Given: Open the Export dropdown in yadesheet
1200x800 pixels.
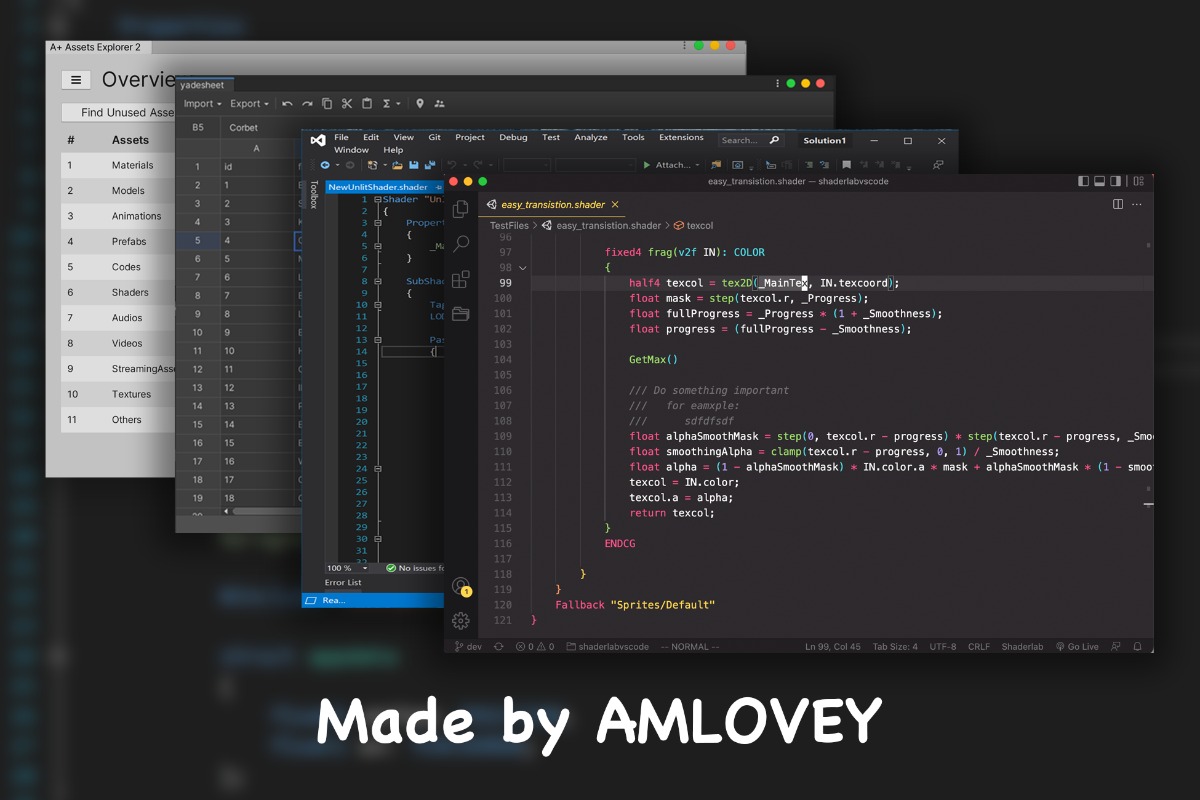Looking at the screenshot, I should (249, 103).
